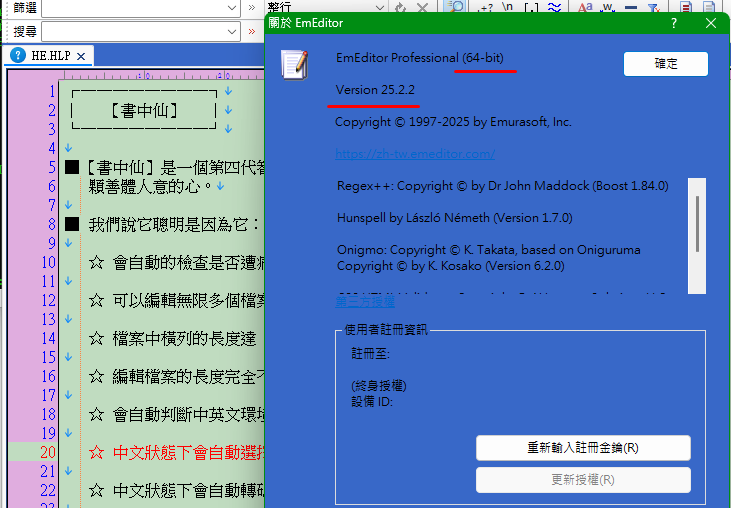Image resolution: width=731 pixels, height=508 pixels.
Task: Click the '註冊至:' label
Action: pyautogui.click(x=370, y=354)
